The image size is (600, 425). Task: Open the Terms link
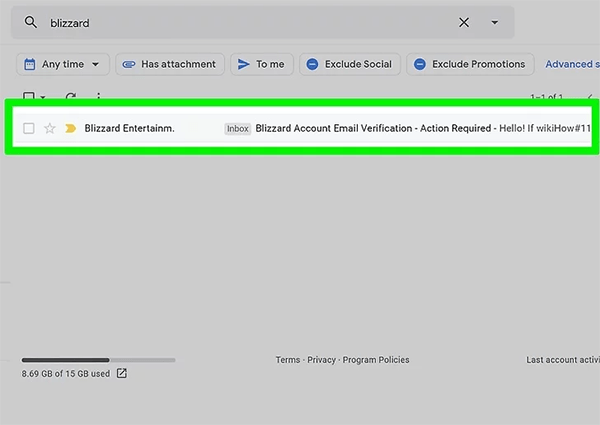point(288,360)
